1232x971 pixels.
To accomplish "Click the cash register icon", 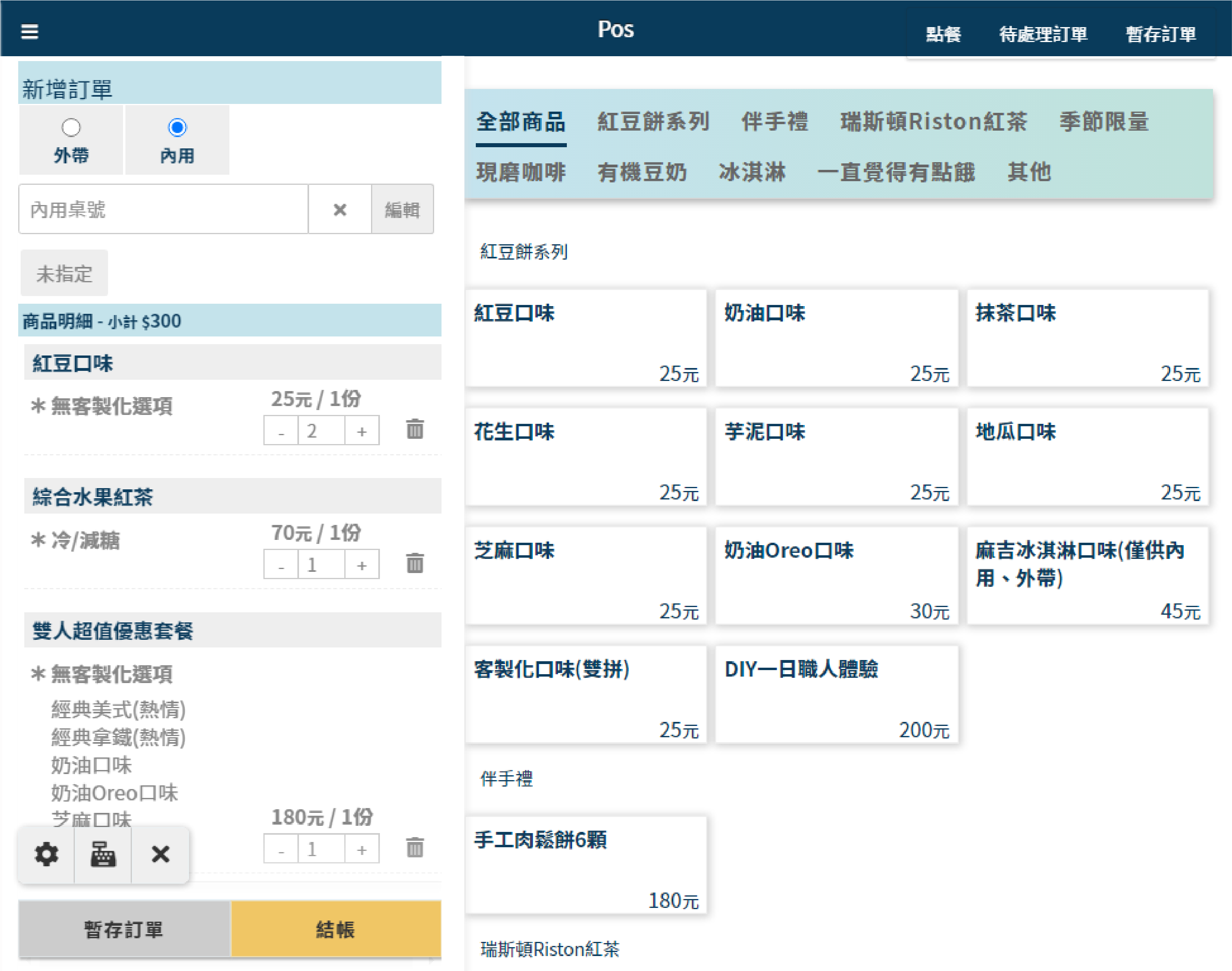I will [x=103, y=854].
